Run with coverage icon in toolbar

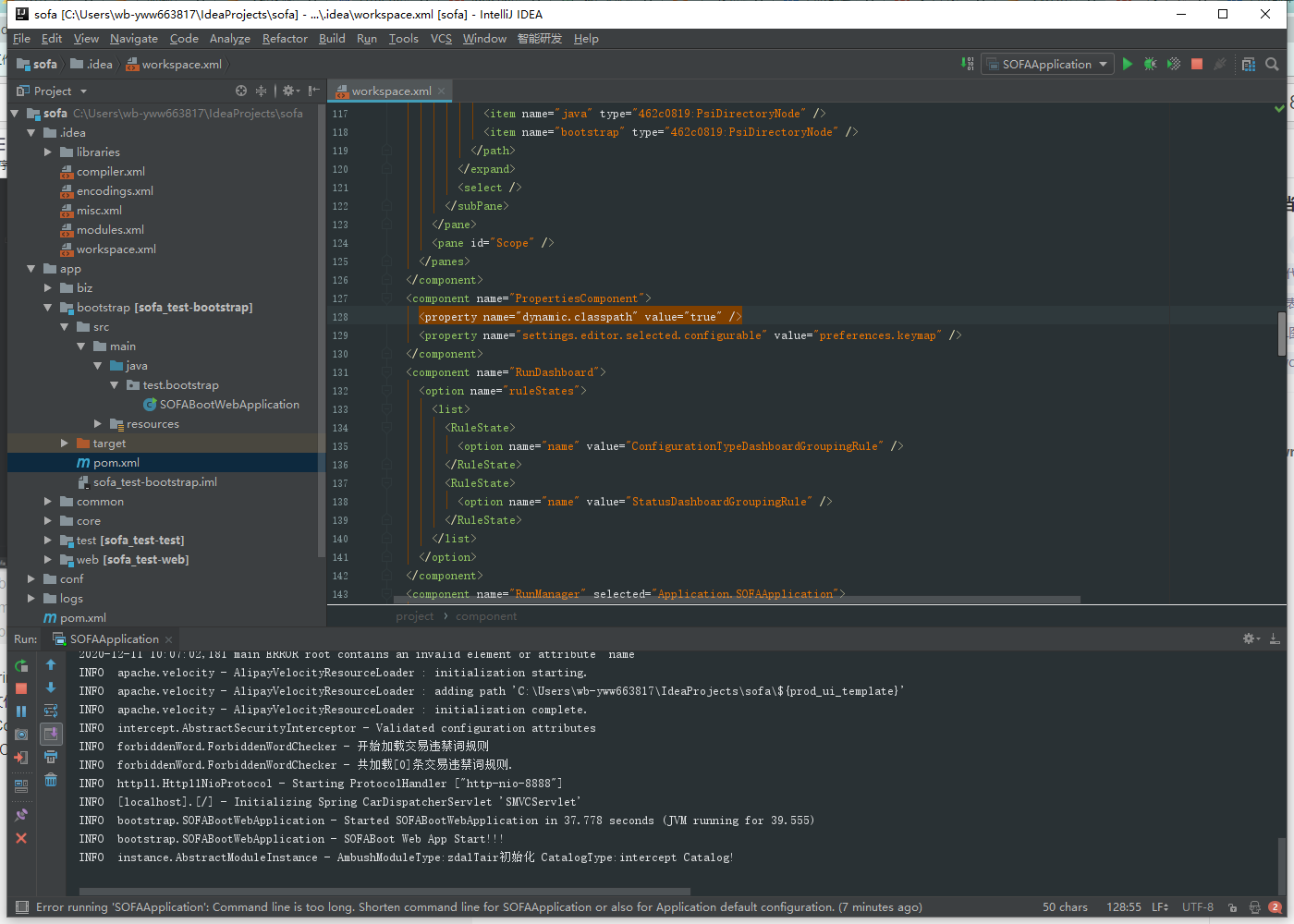click(x=1173, y=64)
